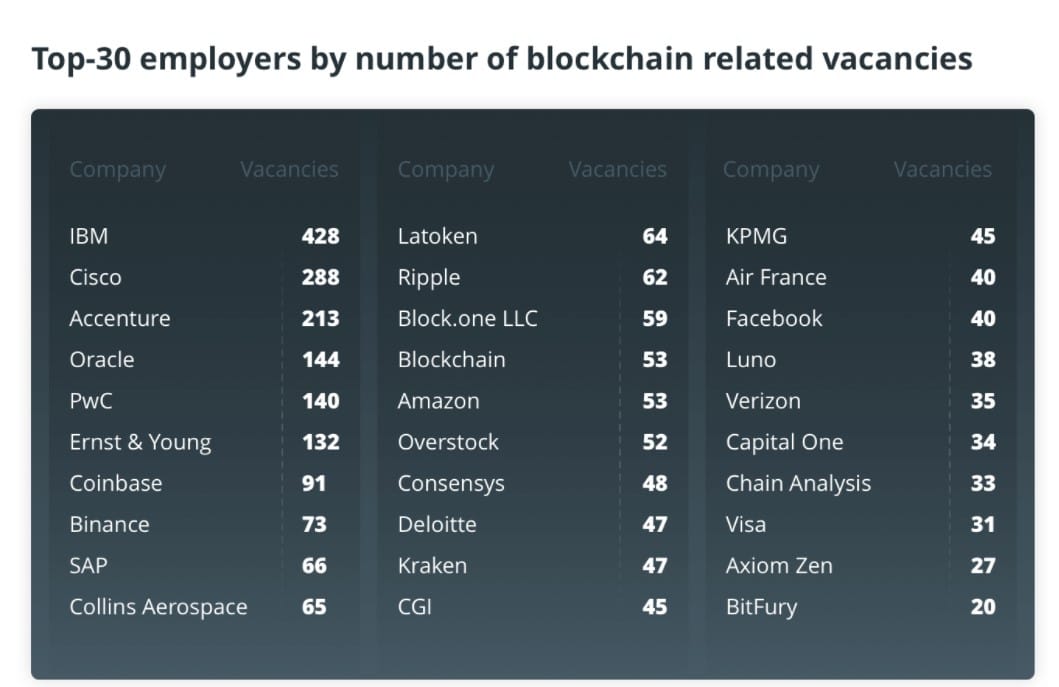
Task: Select Binance's vacancy number 73
Action: (x=314, y=524)
